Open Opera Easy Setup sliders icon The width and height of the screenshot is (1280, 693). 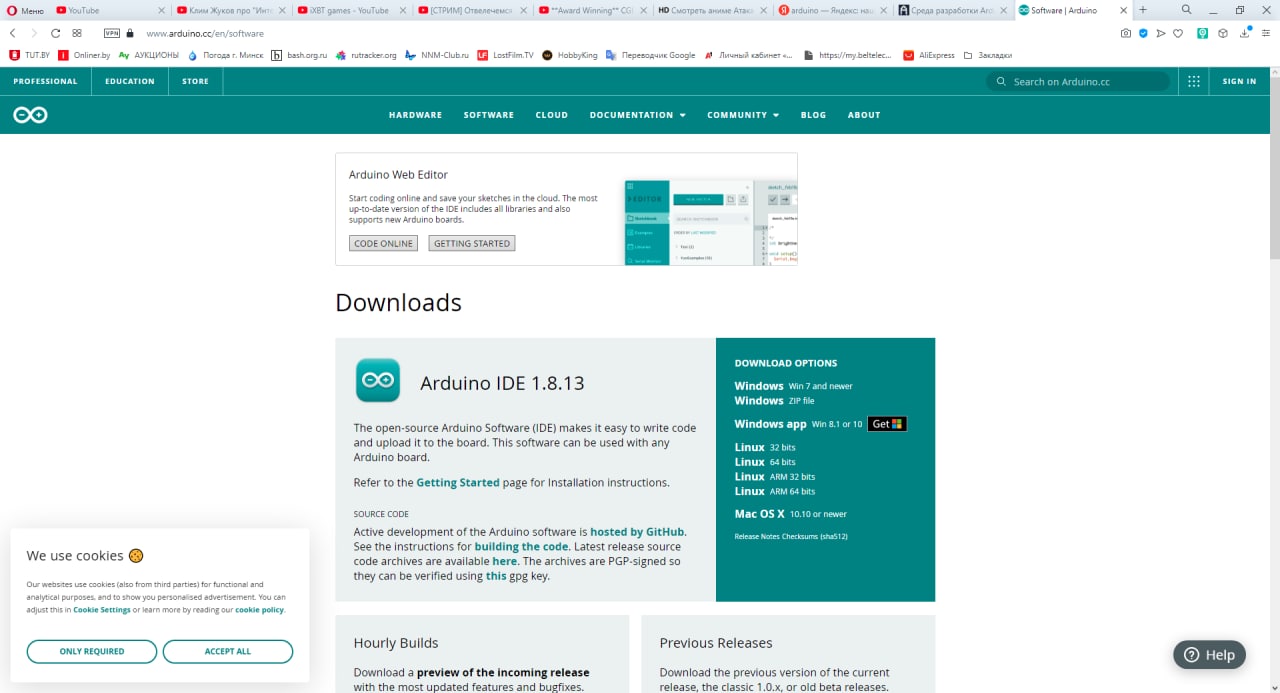click(x=1264, y=33)
